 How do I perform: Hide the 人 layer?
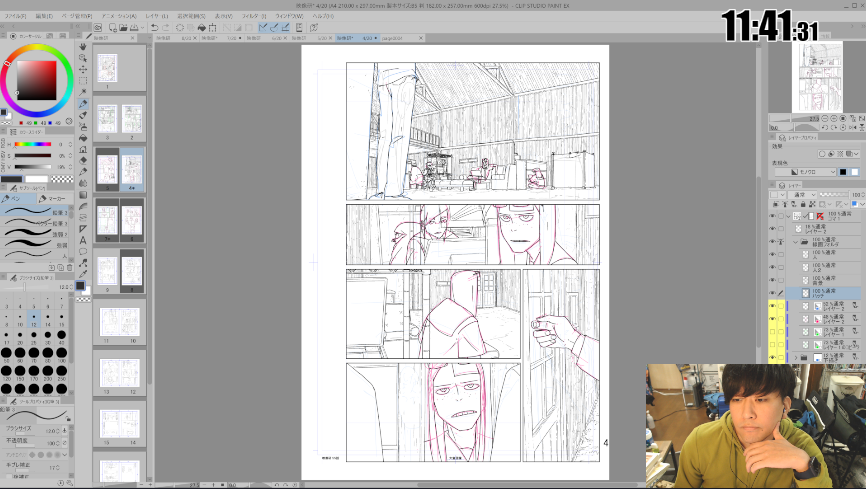[x=772, y=254]
